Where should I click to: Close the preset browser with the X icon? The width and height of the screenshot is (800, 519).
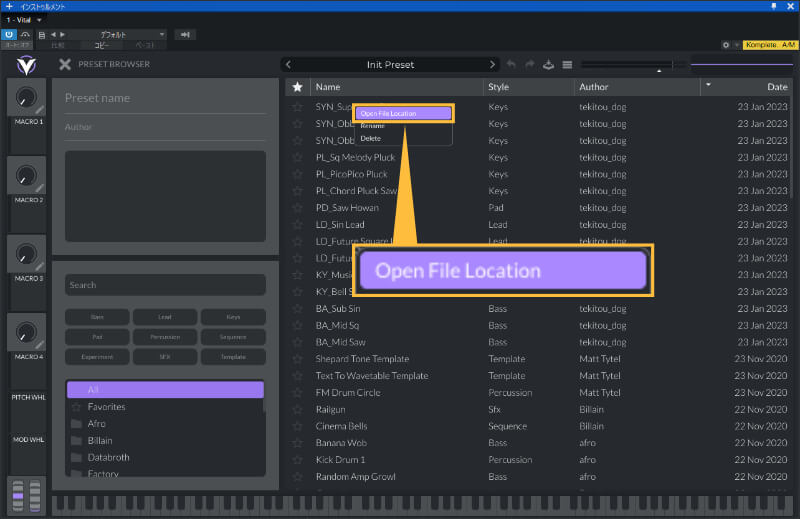click(65, 64)
